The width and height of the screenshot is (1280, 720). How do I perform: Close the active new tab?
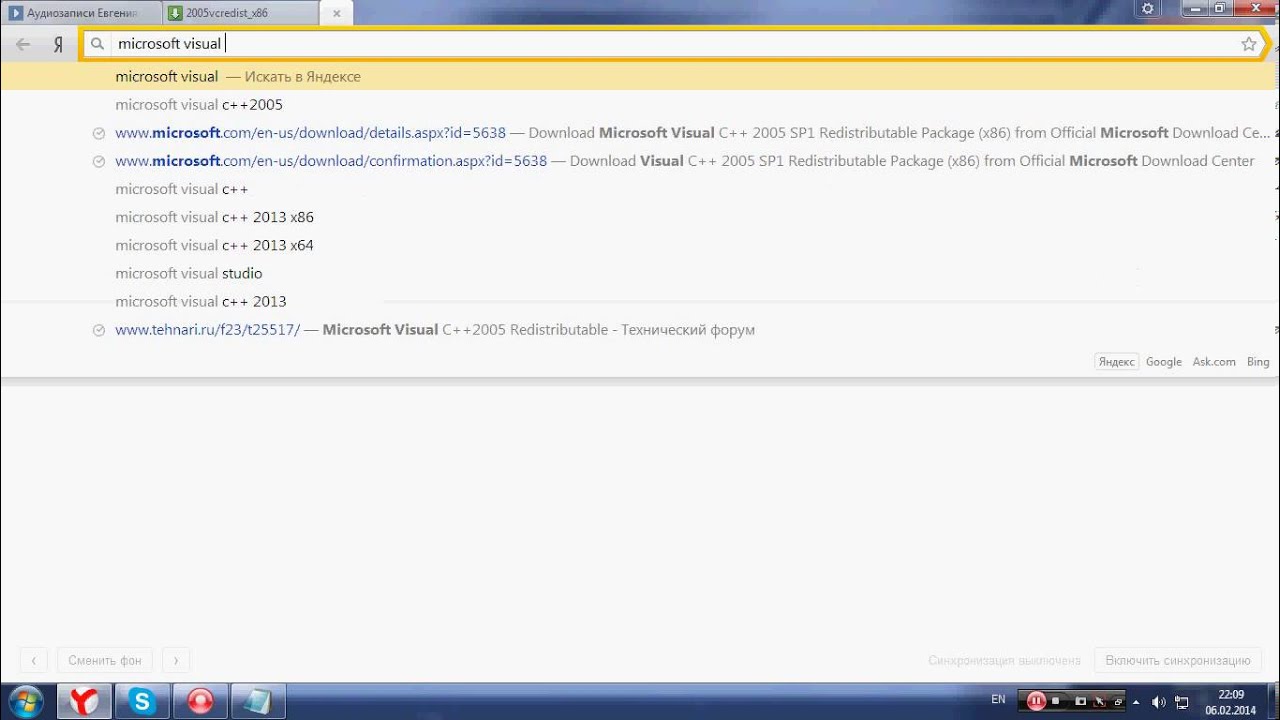[x=336, y=13]
